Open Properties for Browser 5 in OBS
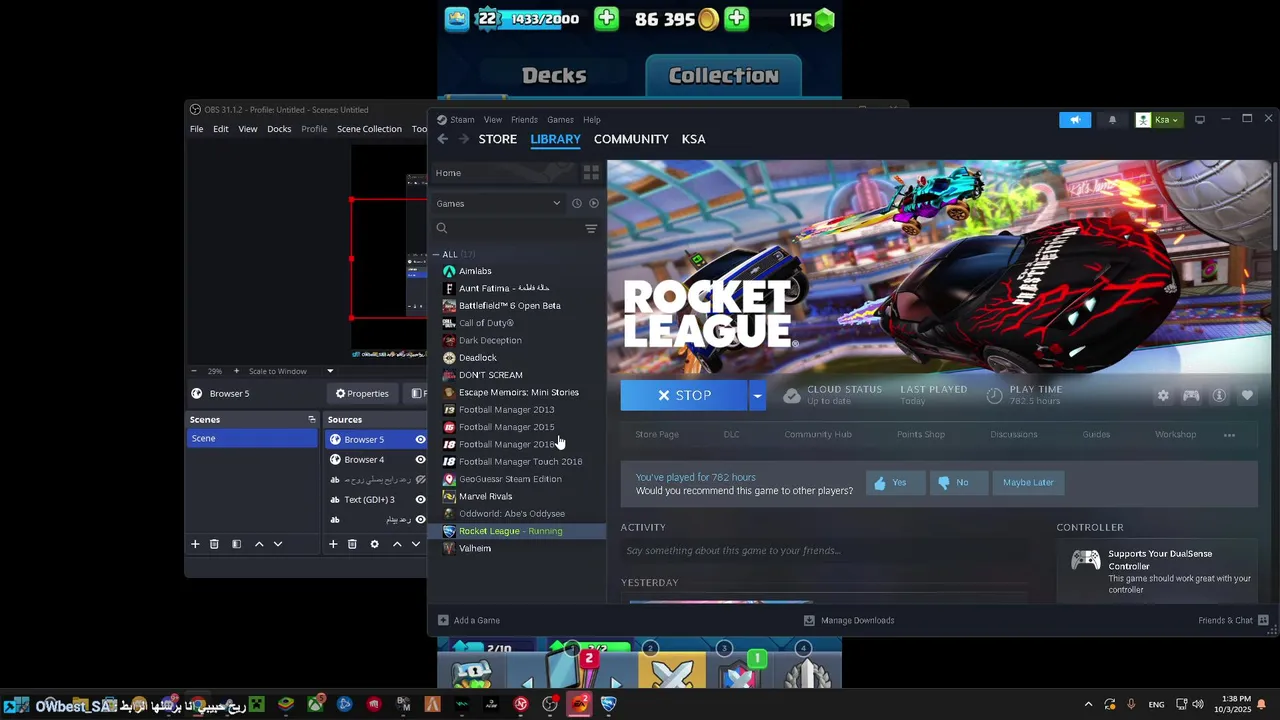The height and width of the screenshot is (720, 1280). coord(362,394)
